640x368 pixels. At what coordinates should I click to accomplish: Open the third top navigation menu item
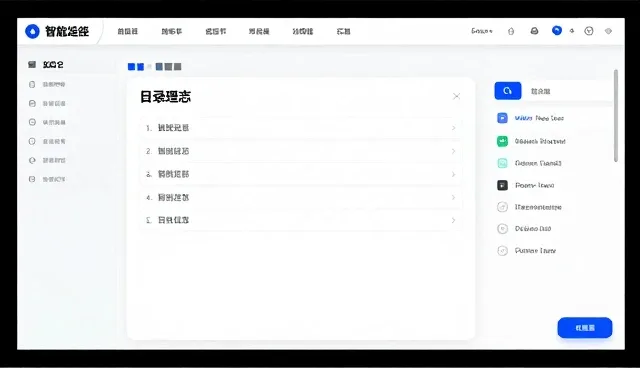pyautogui.click(x=216, y=31)
